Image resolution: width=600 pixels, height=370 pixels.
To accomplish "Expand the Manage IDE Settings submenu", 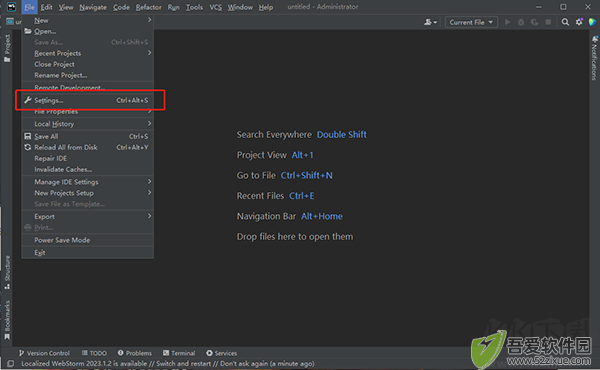I will point(88,182).
